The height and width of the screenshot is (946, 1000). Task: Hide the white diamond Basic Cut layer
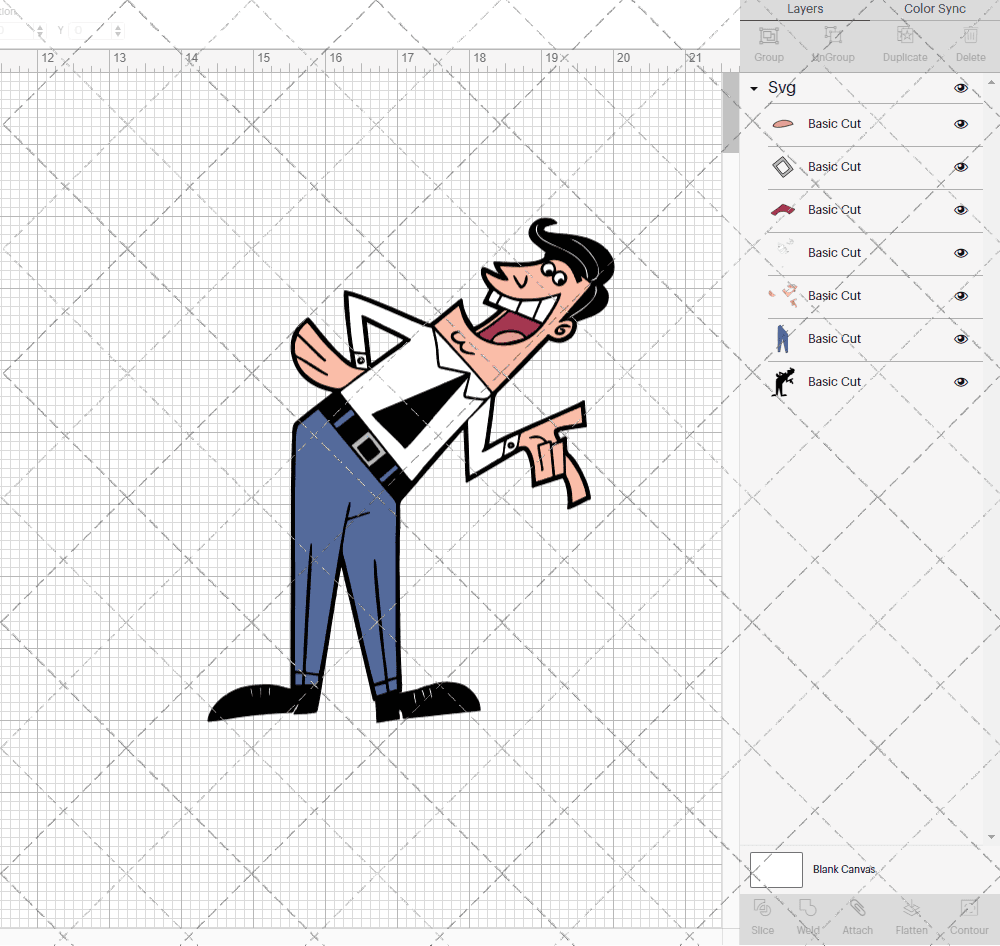[960, 167]
